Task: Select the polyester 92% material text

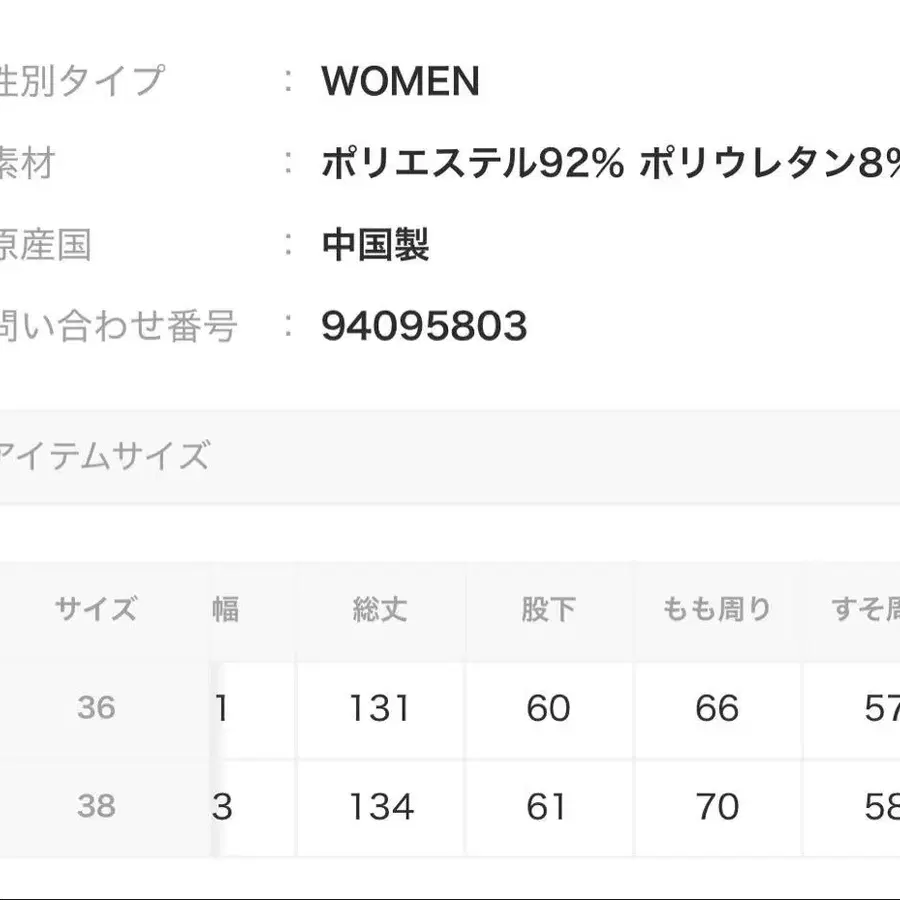Action: [472, 164]
